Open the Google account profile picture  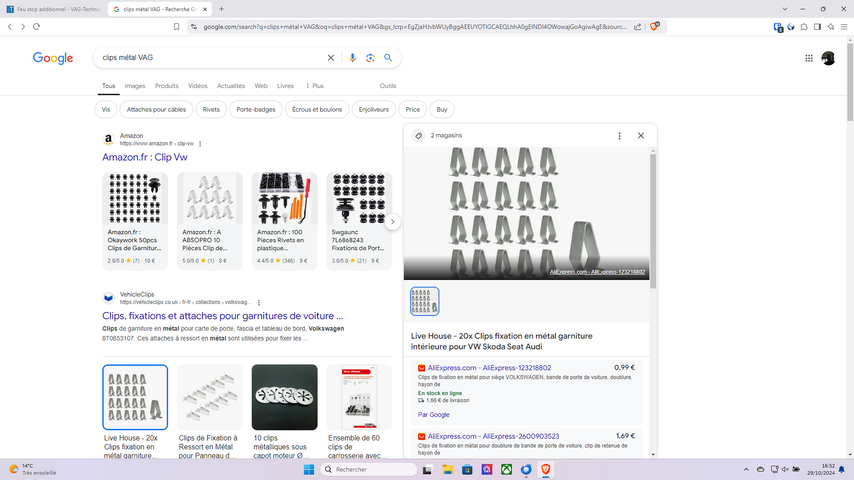click(x=828, y=58)
